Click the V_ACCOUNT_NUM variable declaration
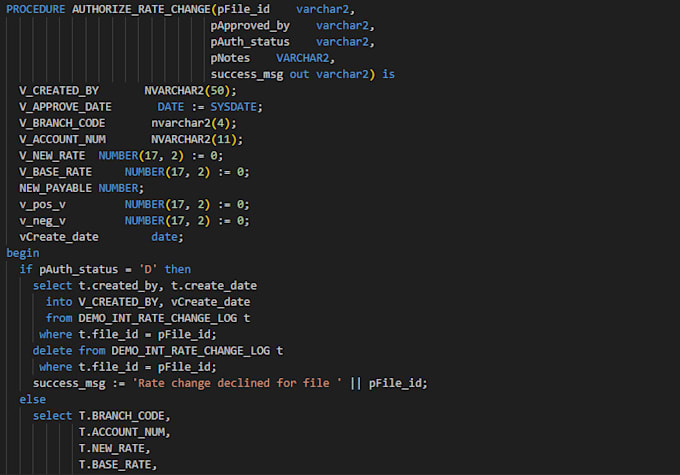680x475 pixels. click(131, 139)
